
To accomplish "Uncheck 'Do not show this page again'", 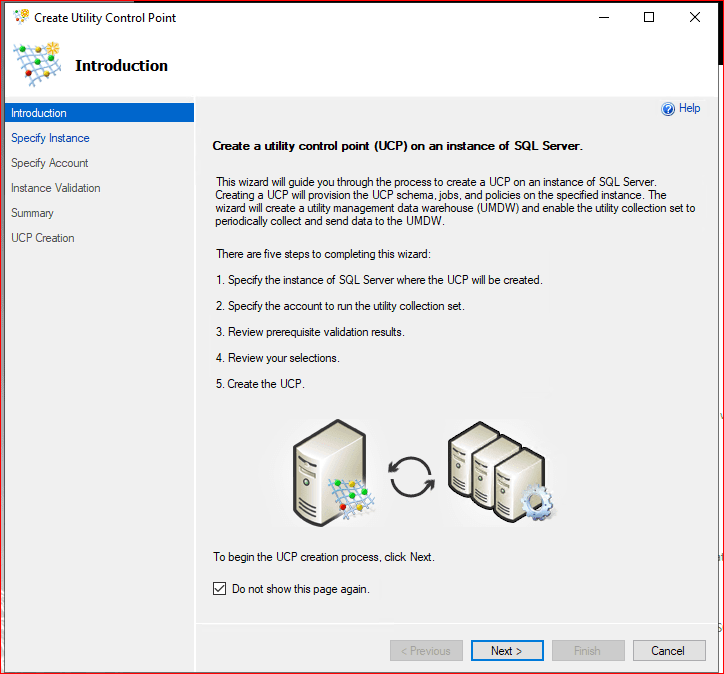I will pyautogui.click(x=220, y=589).
